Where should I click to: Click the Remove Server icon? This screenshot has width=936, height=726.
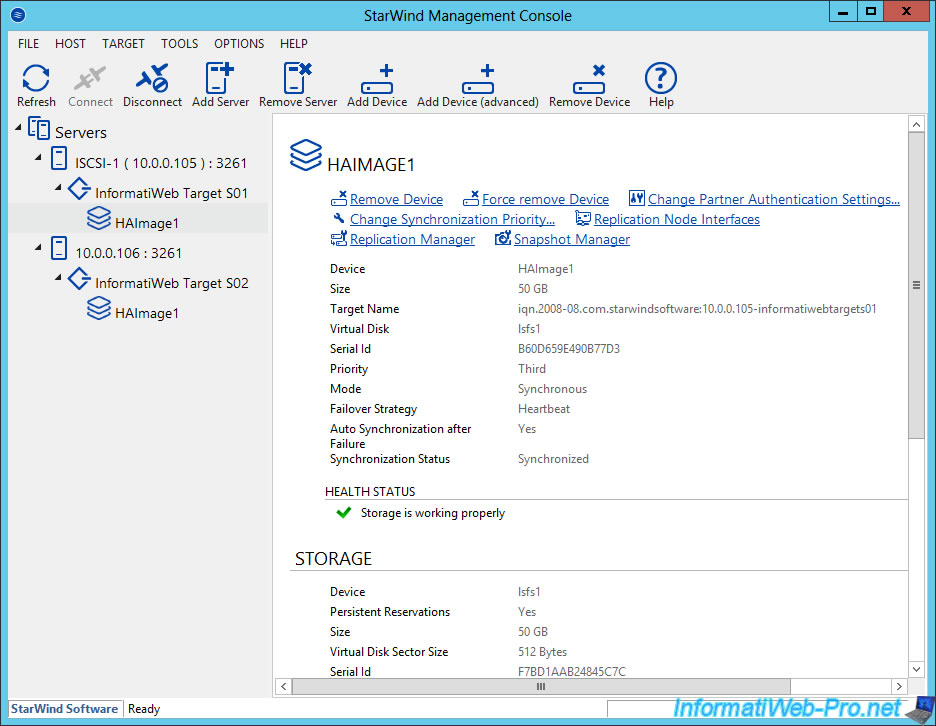(298, 80)
